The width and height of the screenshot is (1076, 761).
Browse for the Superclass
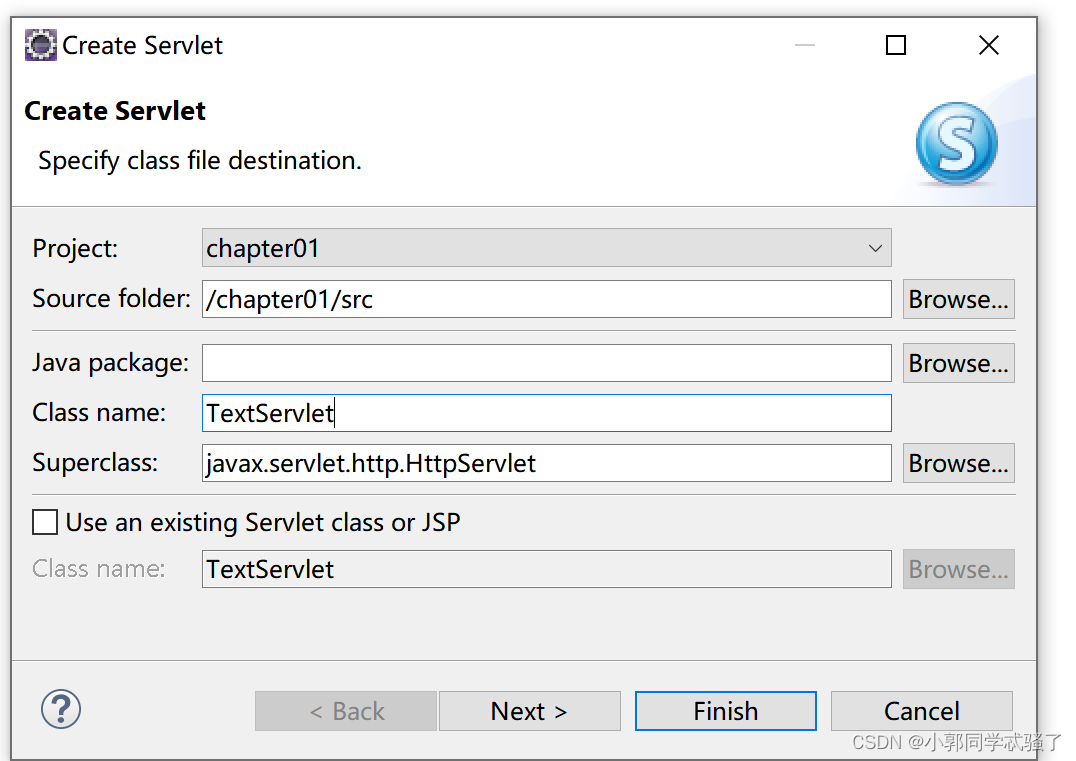(x=958, y=463)
